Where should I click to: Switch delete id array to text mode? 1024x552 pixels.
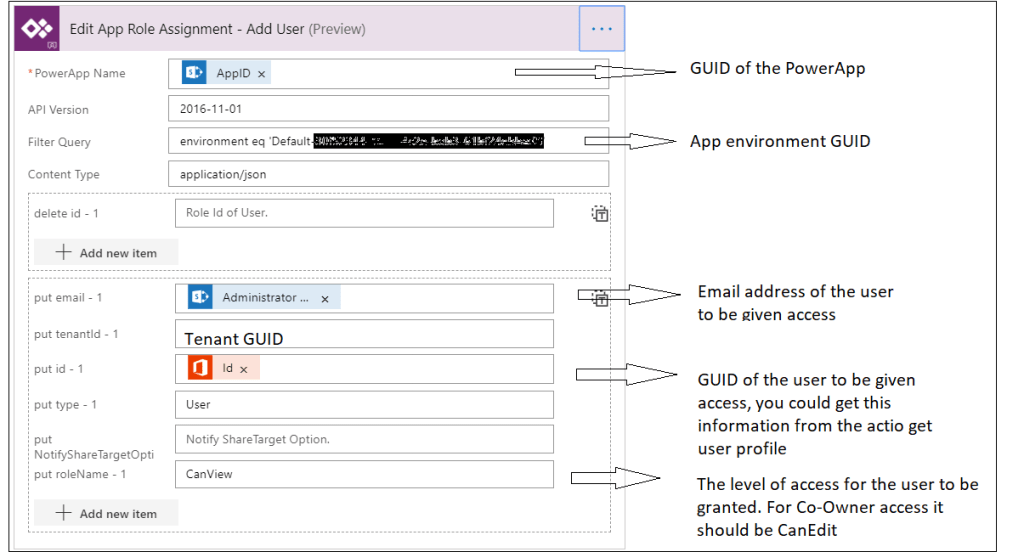600,213
